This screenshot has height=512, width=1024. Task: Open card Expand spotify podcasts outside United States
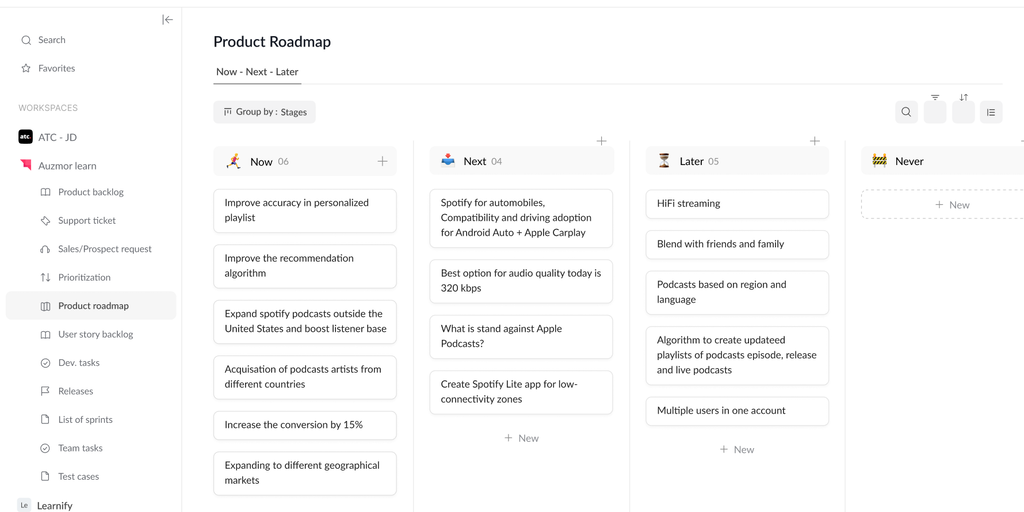point(305,321)
